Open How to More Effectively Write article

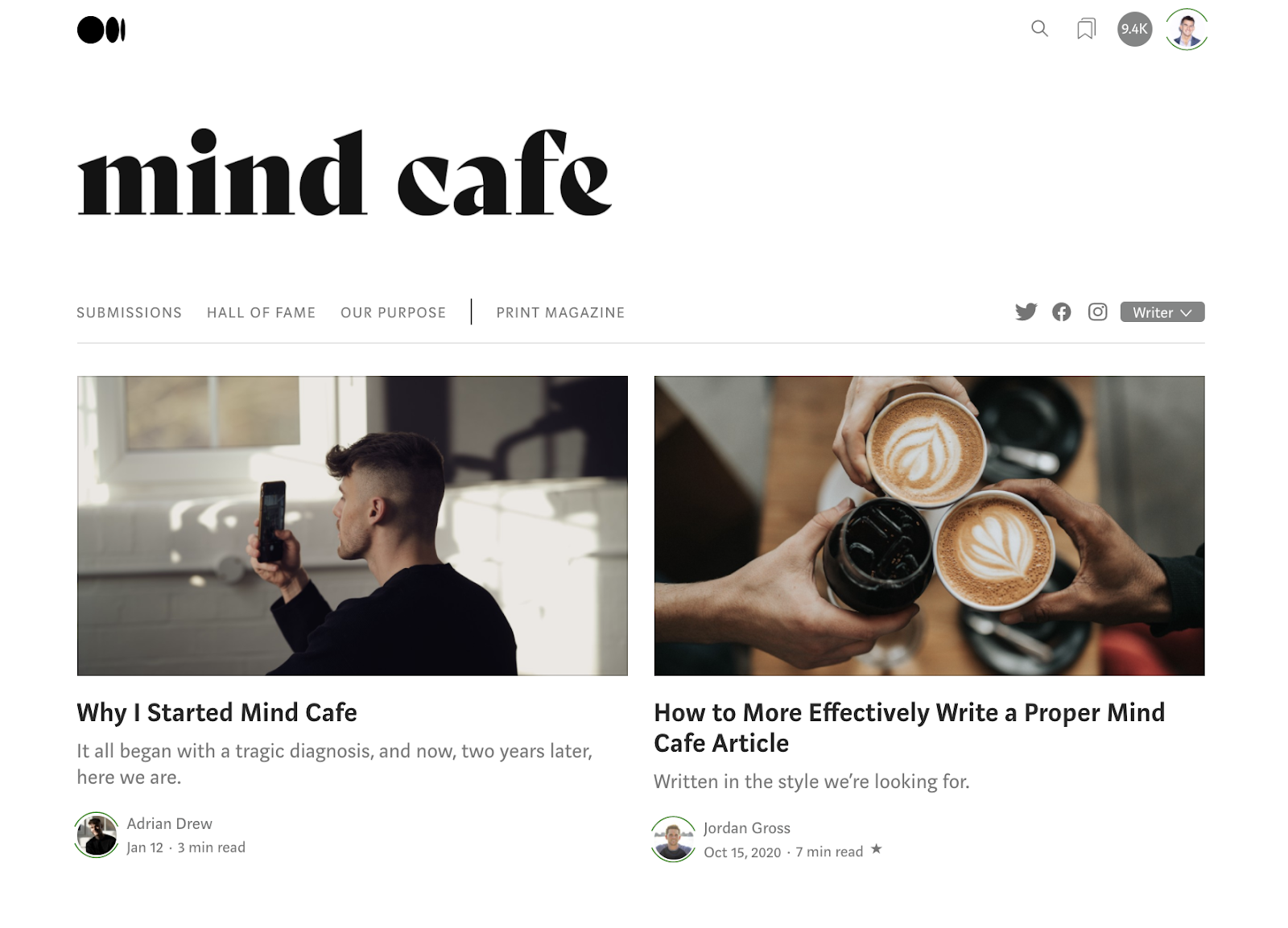[x=909, y=728]
